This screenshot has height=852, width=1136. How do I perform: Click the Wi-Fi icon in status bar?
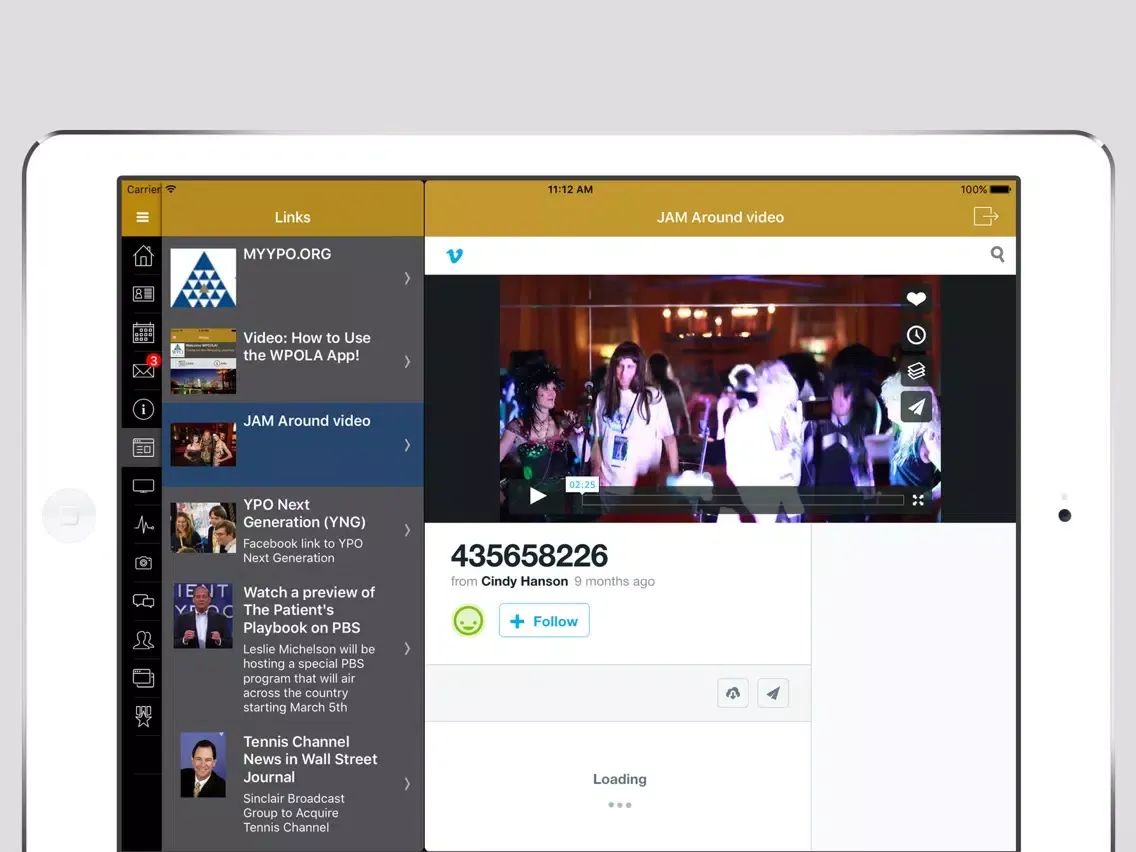[171, 189]
